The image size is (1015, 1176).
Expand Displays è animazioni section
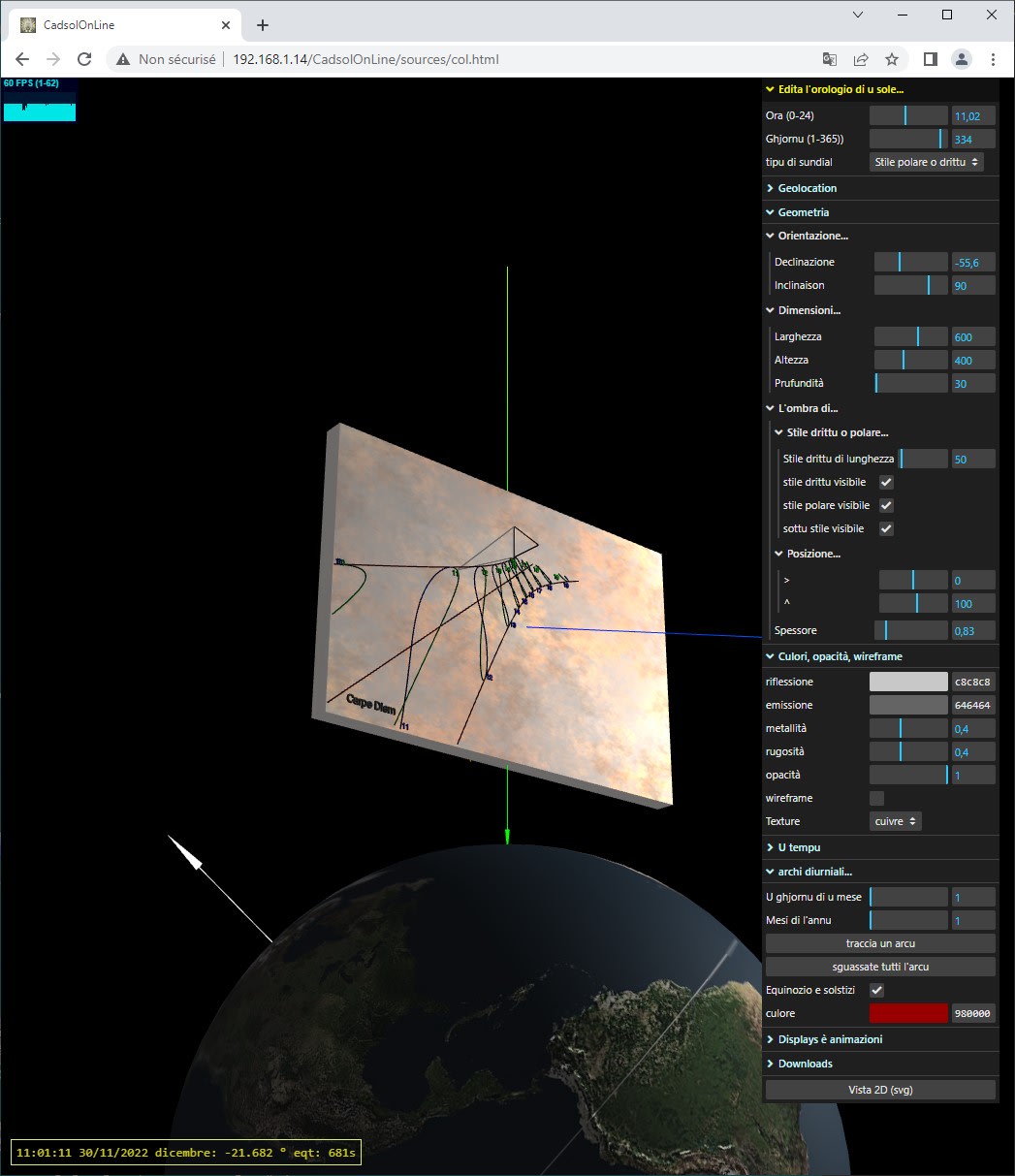(880, 1039)
